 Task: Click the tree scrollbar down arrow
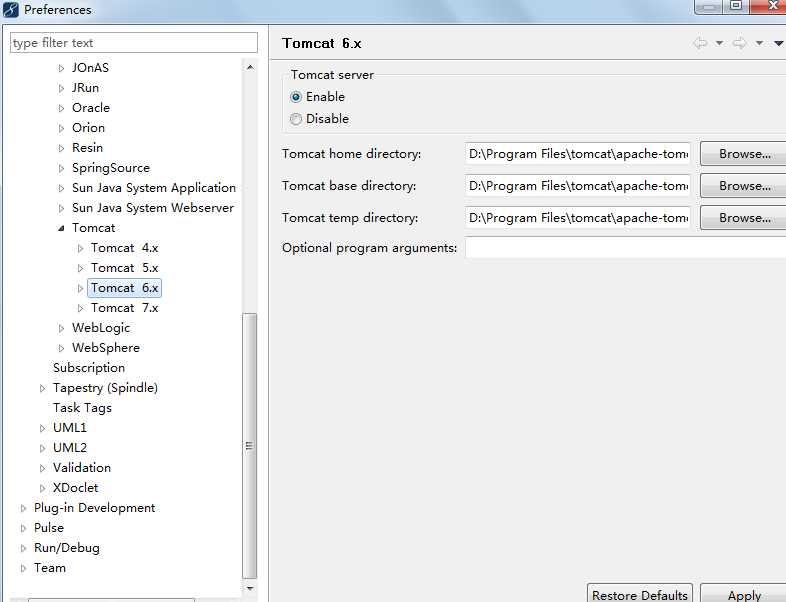click(x=250, y=588)
